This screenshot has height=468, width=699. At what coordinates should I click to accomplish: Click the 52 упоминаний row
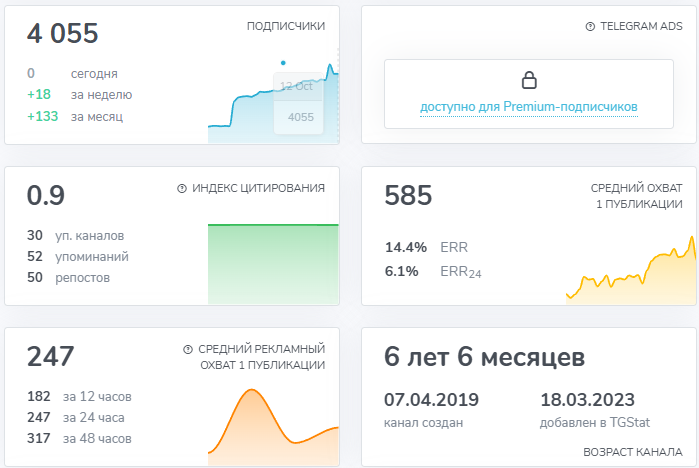click(78, 257)
